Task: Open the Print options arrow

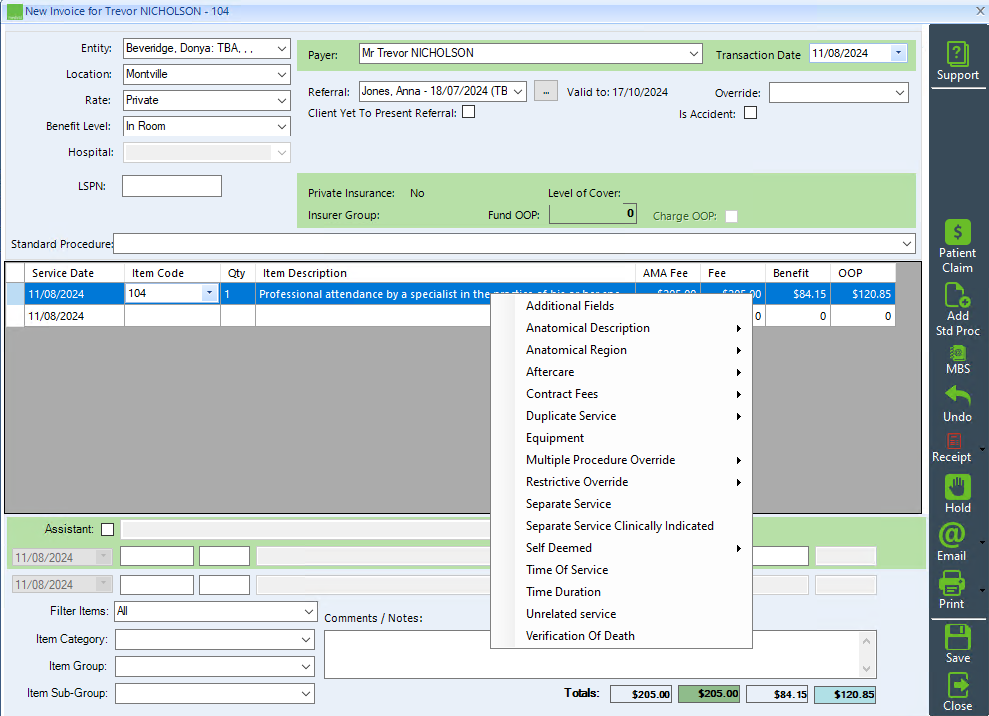Action: click(x=981, y=591)
